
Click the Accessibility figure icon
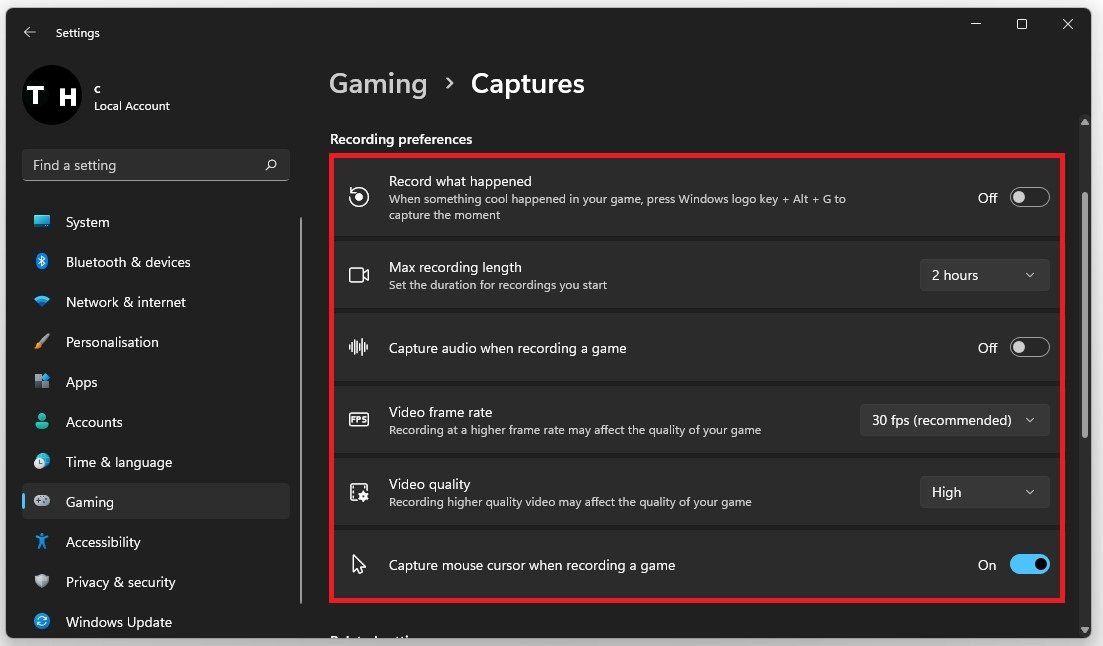point(42,541)
